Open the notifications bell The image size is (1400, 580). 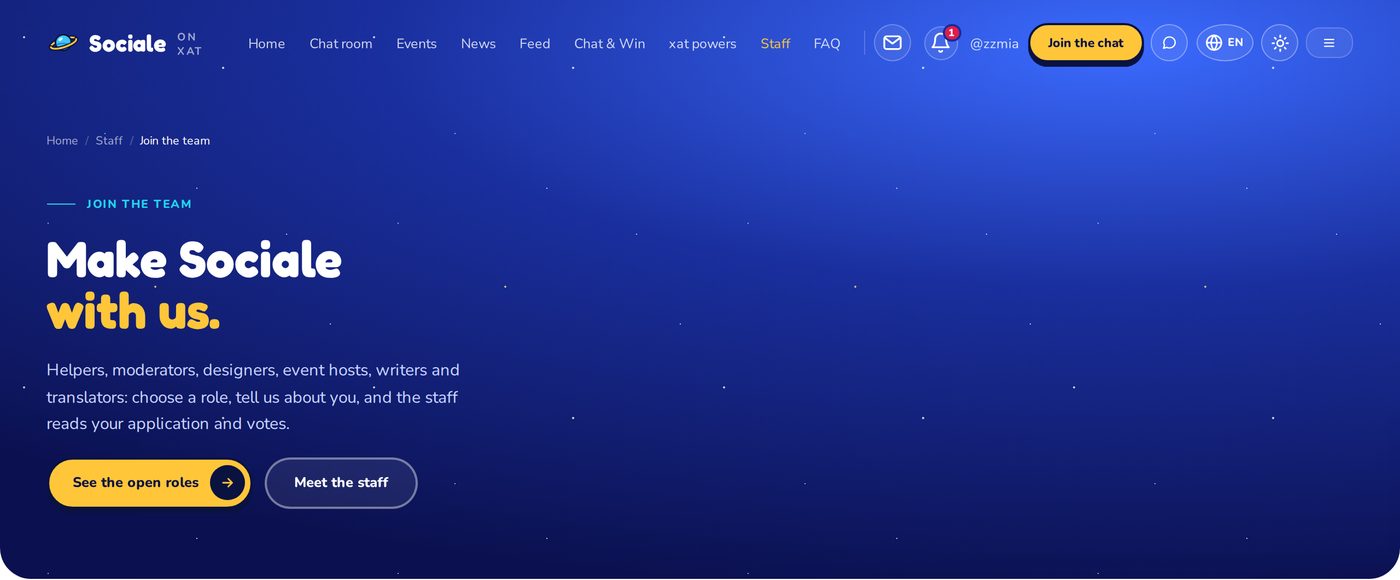(941, 43)
